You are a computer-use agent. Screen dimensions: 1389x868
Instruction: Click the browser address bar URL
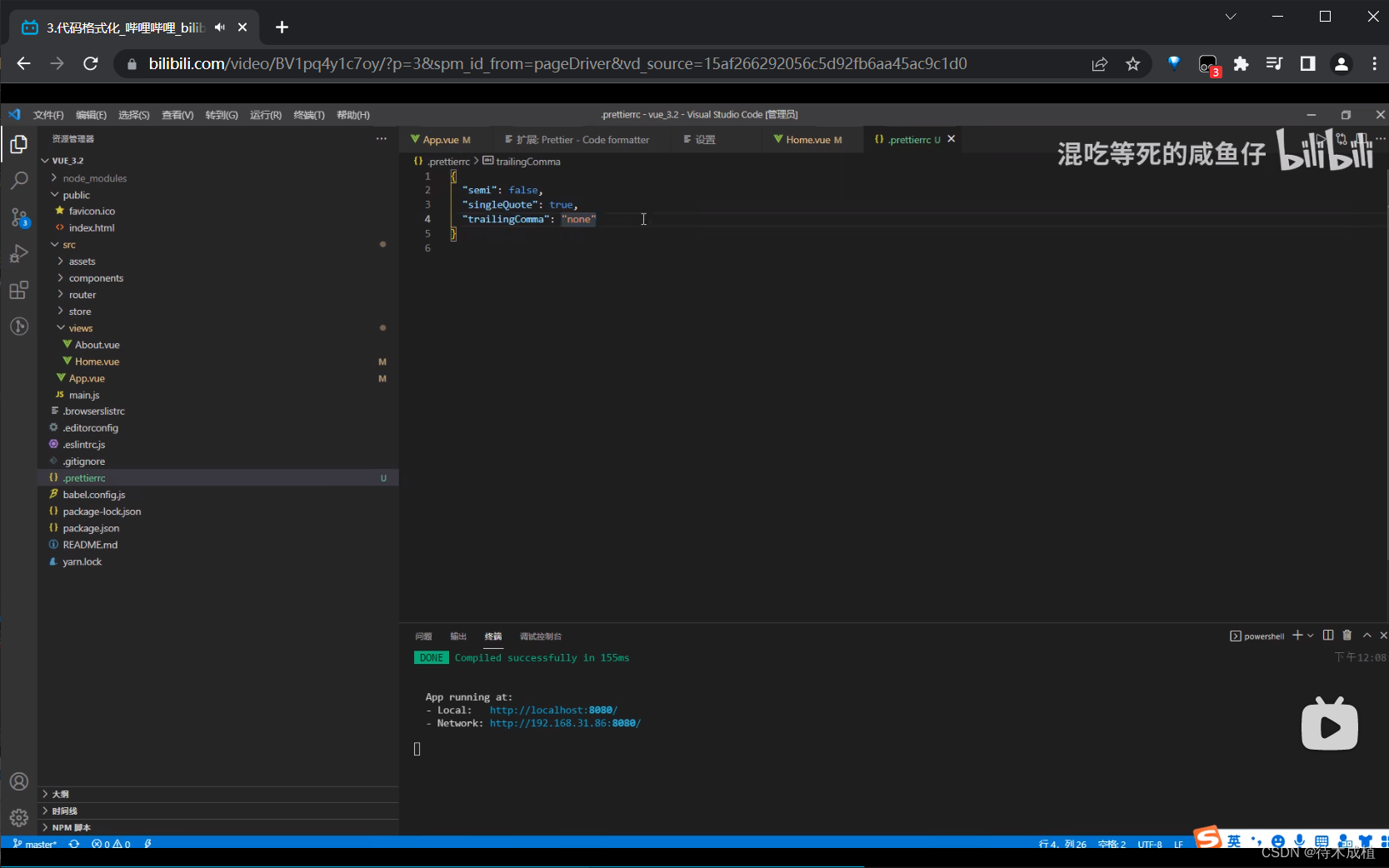[557, 63]
